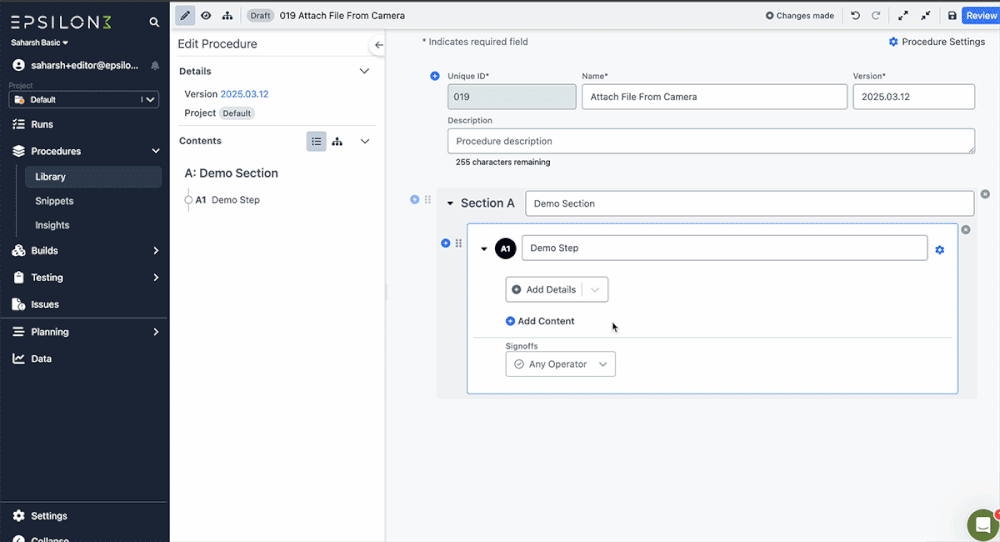Edit the Demo Section name field
This screenshot has height=542, width=1000.
click(x=749, y=203)
